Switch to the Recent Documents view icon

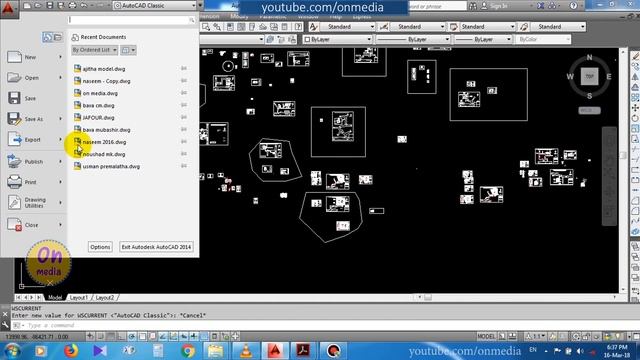point(47,37)
